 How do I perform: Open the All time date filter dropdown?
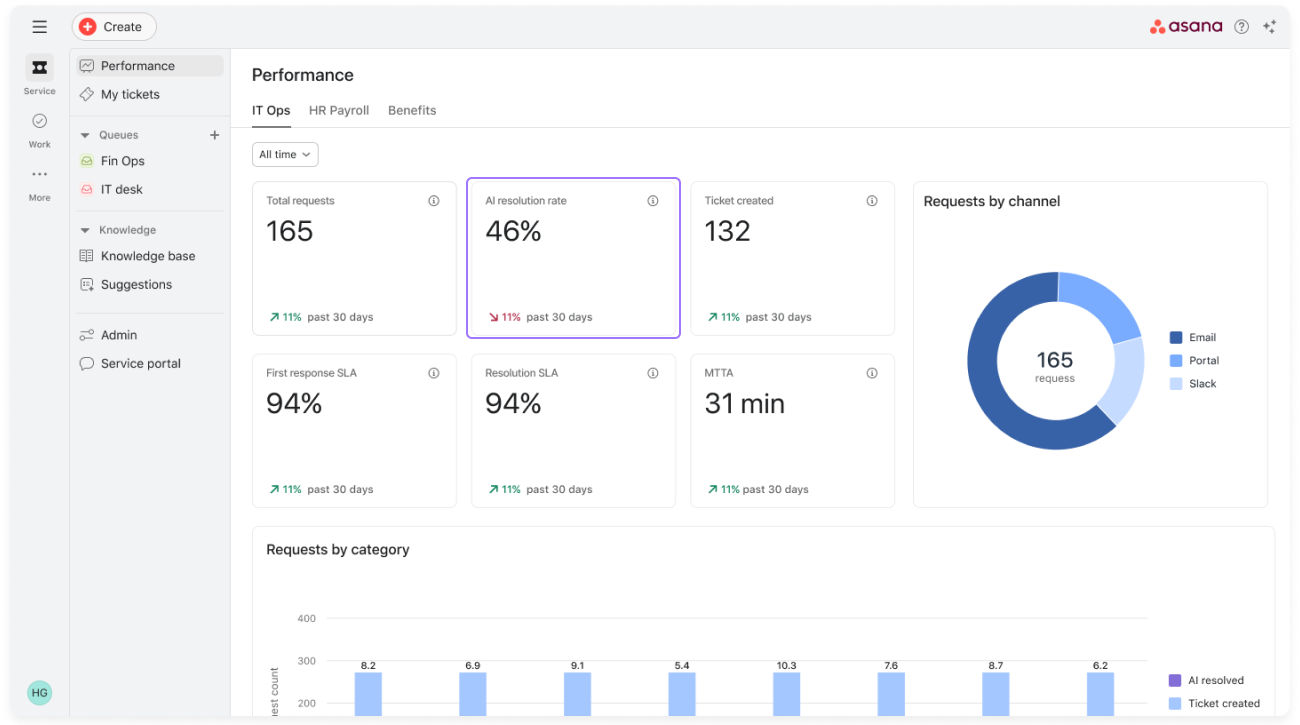pos(285,155)
